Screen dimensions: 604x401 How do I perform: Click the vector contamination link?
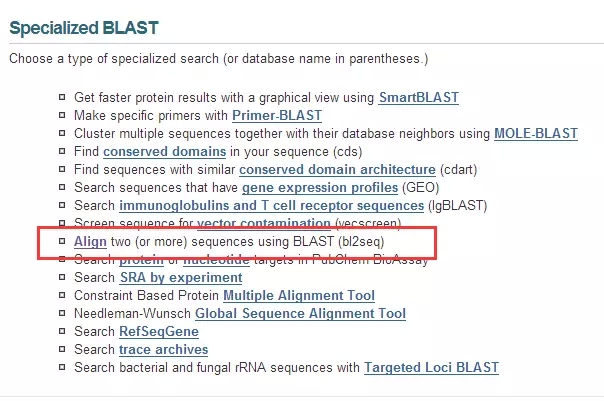tap(264, 223)
